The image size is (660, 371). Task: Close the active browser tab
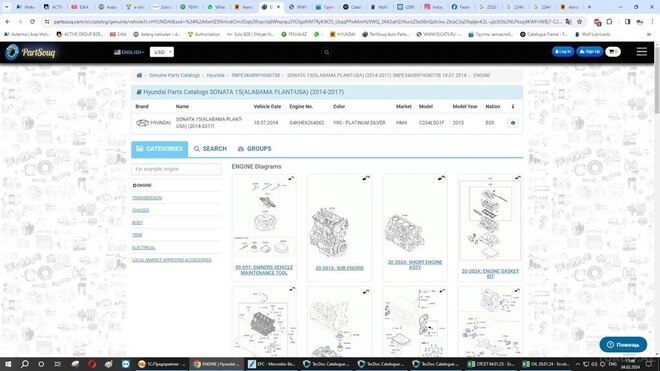[278, 7]
